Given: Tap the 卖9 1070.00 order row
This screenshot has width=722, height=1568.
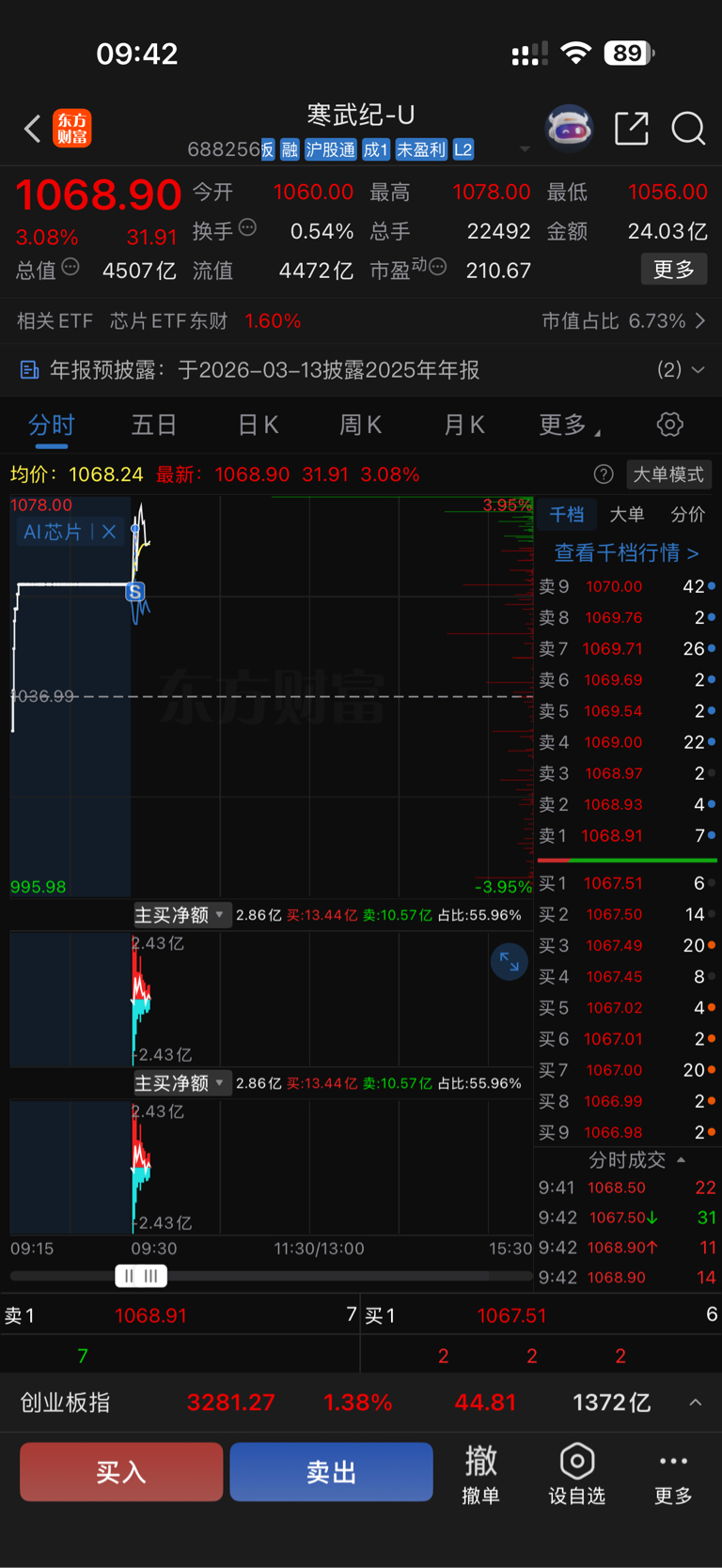Looking at the screenshot, I should tap(627, 586).
